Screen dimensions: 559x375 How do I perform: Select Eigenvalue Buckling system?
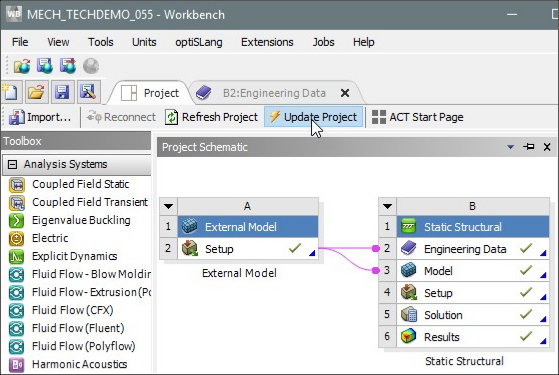(x=81, y=220)
